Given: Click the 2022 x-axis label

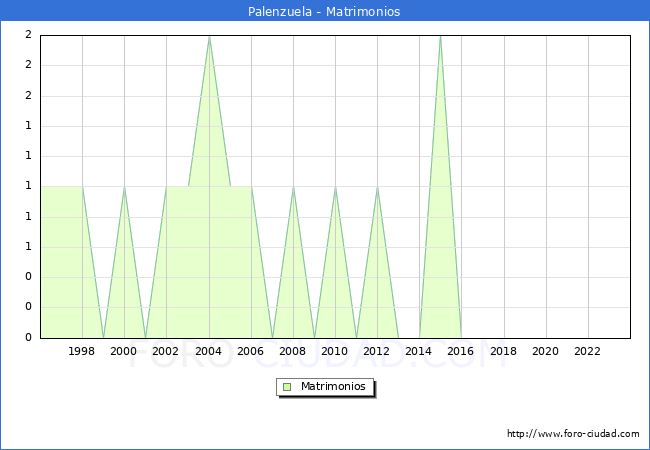Looking at the screenshot, I should [x=588, y=351].
